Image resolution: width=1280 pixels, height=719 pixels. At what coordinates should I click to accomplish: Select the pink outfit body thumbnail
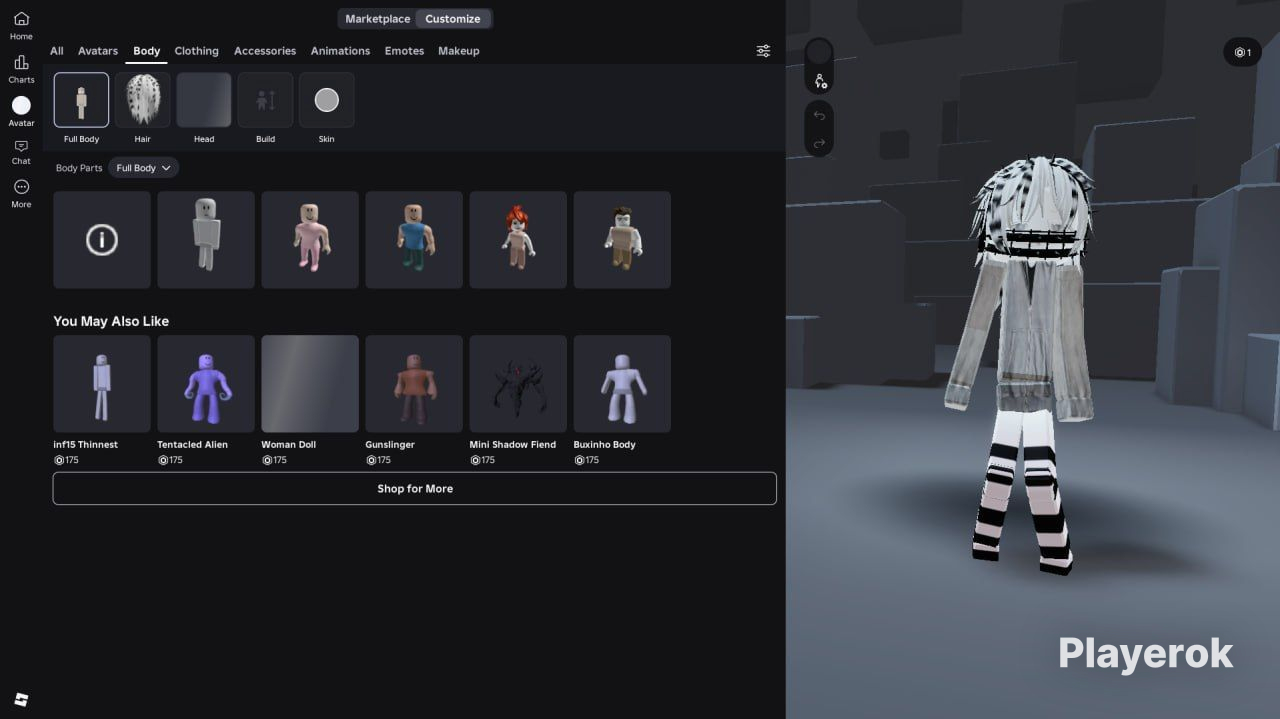pyautogui.click(x=310, y=240)
